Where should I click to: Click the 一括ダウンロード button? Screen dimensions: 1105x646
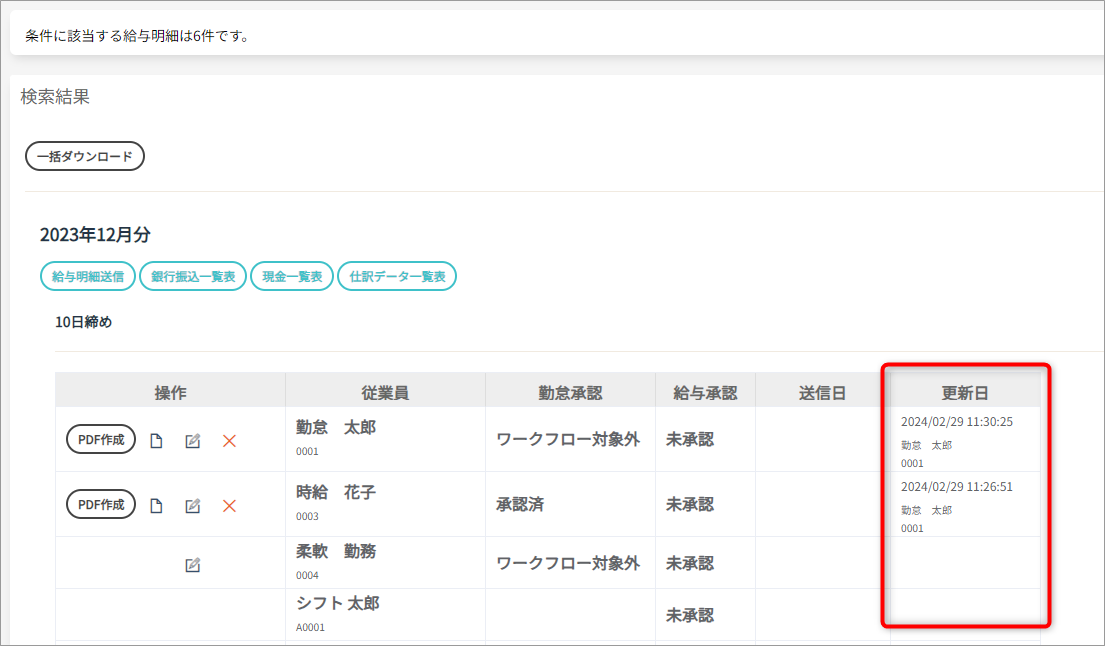(85, 157)
